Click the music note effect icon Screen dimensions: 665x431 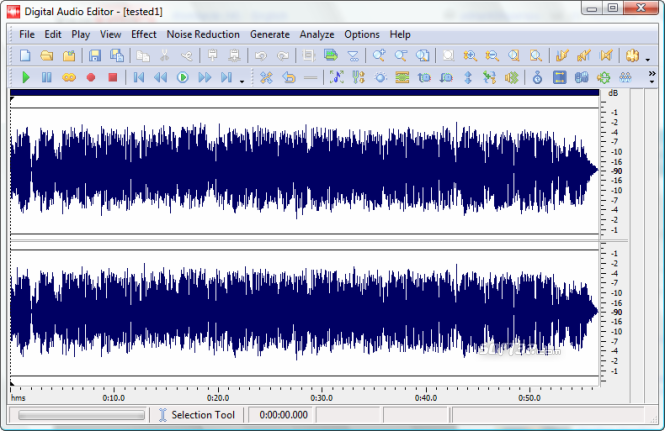pyautogui.click(x=337, y=77)
